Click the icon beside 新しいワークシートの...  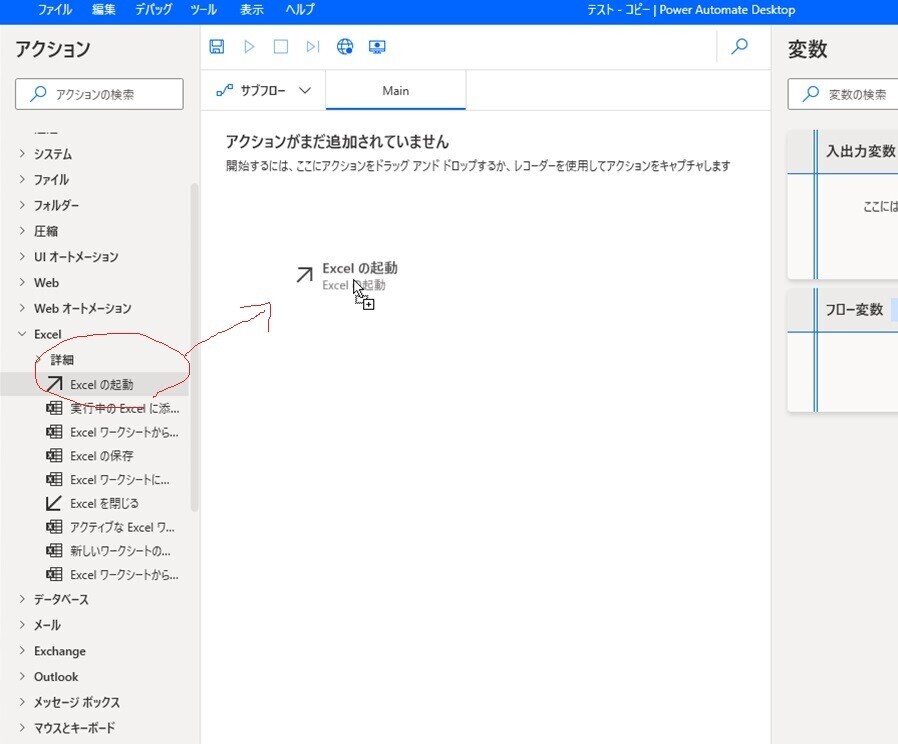54,551
